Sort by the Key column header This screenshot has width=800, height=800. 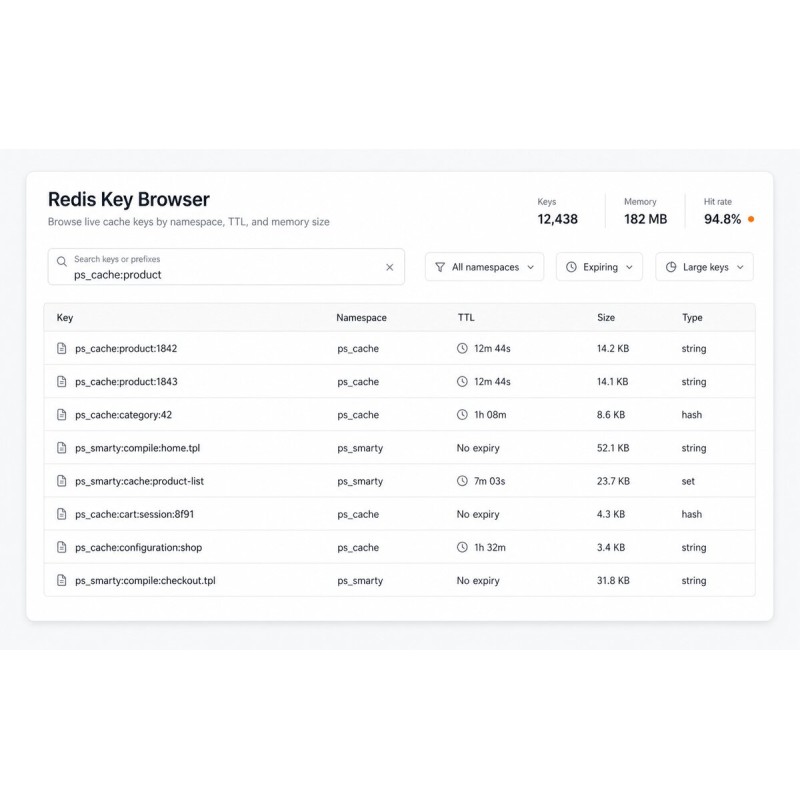(x=65, y=317)
